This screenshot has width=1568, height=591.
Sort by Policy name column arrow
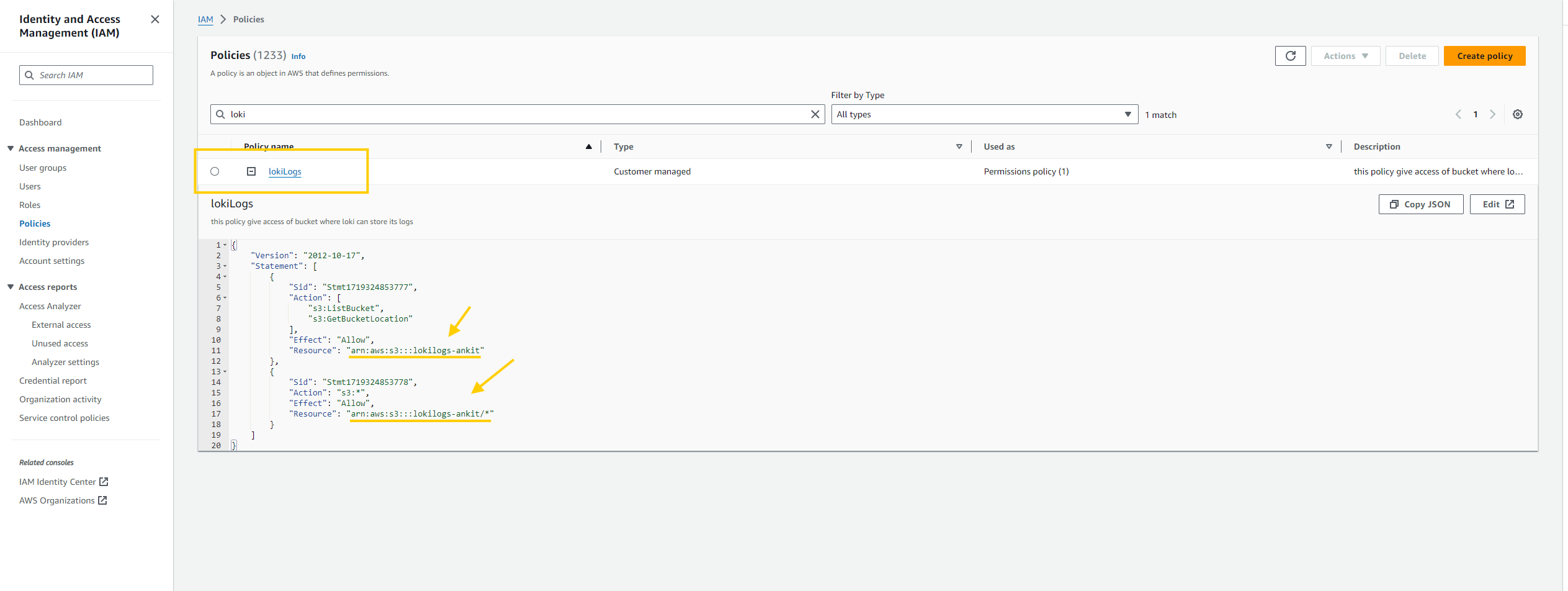(589, 147)
